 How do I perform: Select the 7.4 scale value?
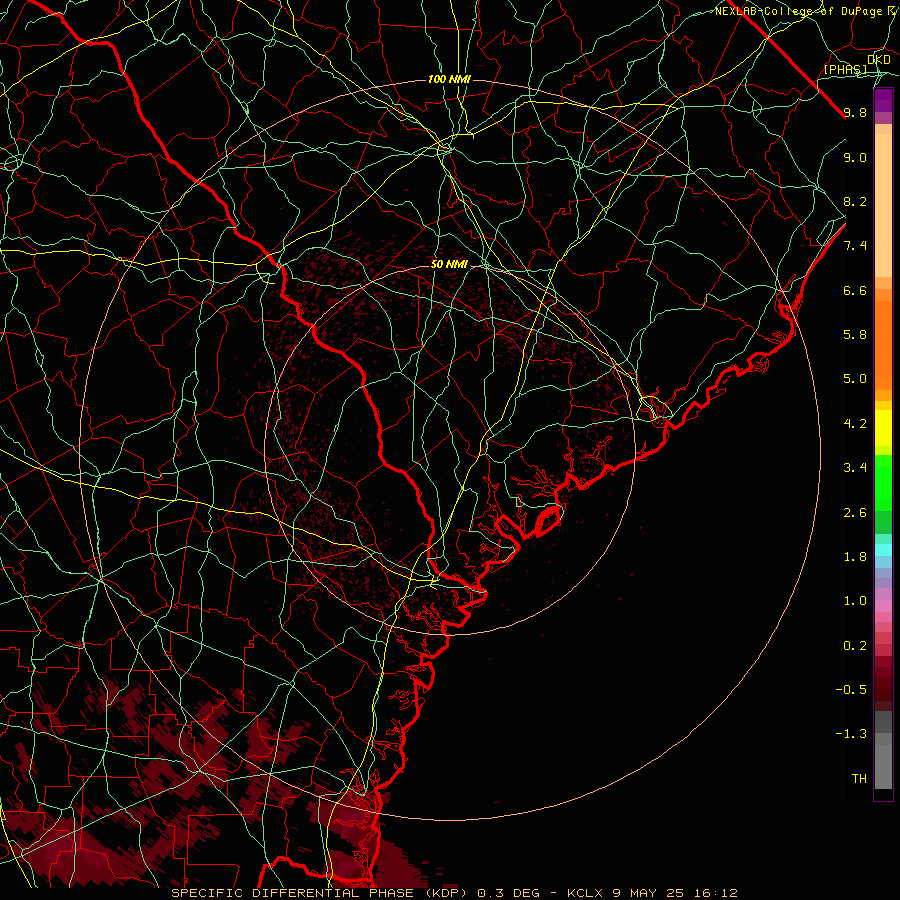click(x=855, y=246)
